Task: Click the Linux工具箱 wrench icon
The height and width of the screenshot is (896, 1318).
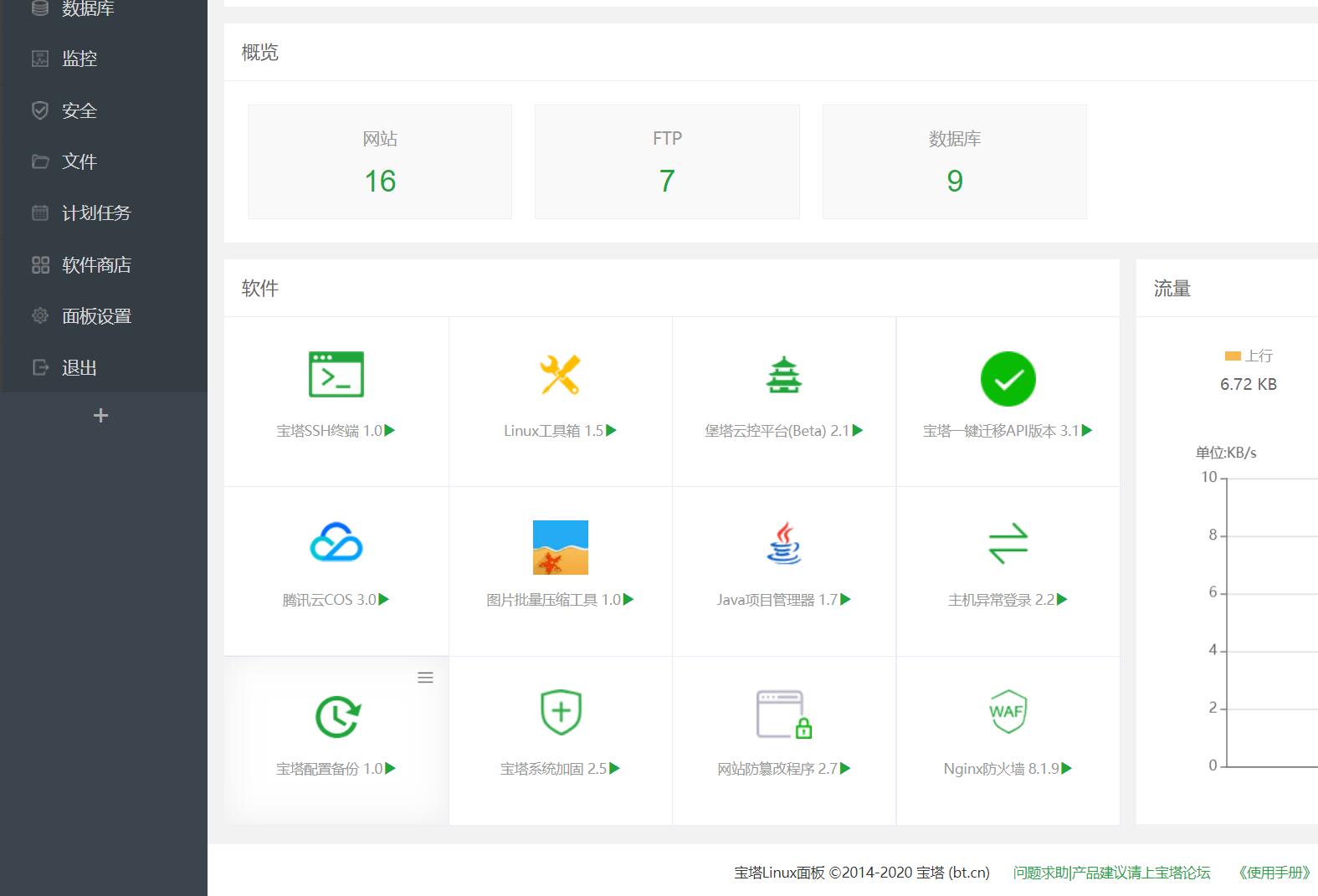Action: pos(560,374)
